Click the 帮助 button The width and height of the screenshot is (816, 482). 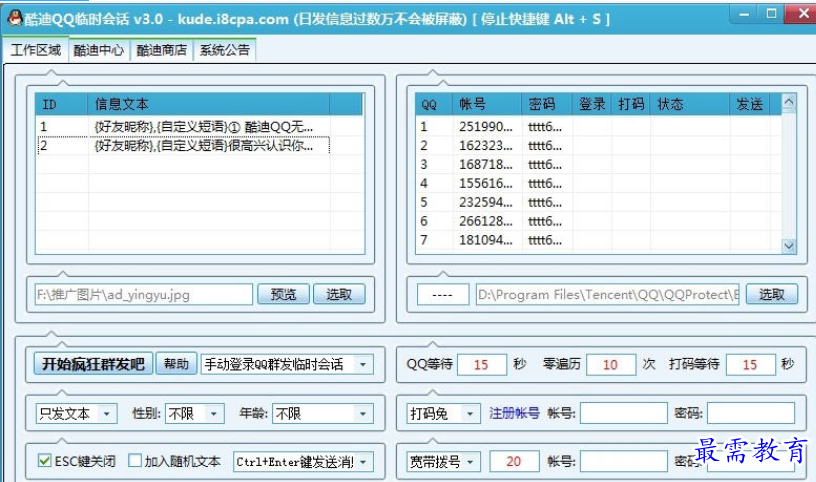tap(176, 363)
